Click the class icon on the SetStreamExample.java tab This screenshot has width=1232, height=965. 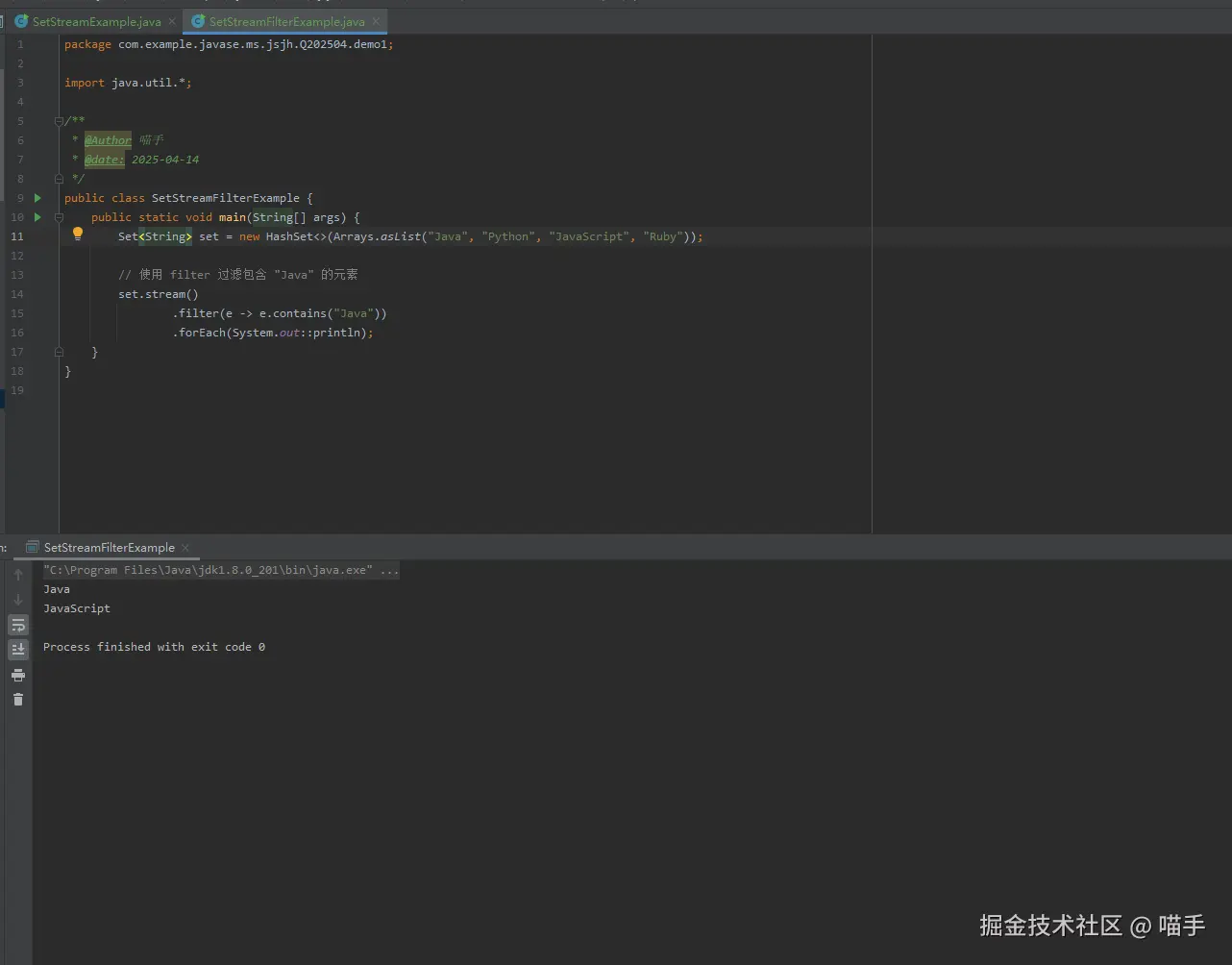(21, 21)
